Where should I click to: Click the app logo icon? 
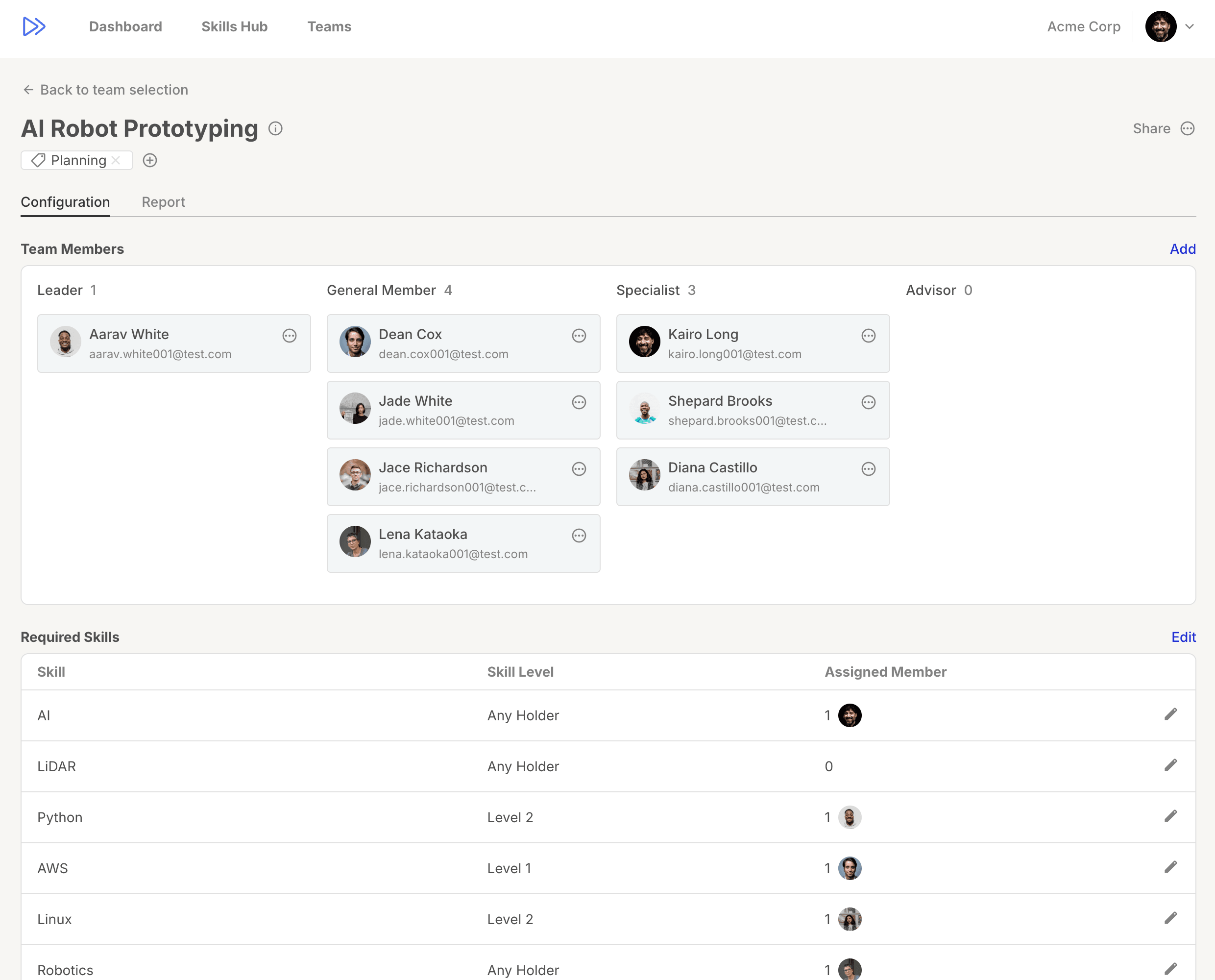[34, 26]
